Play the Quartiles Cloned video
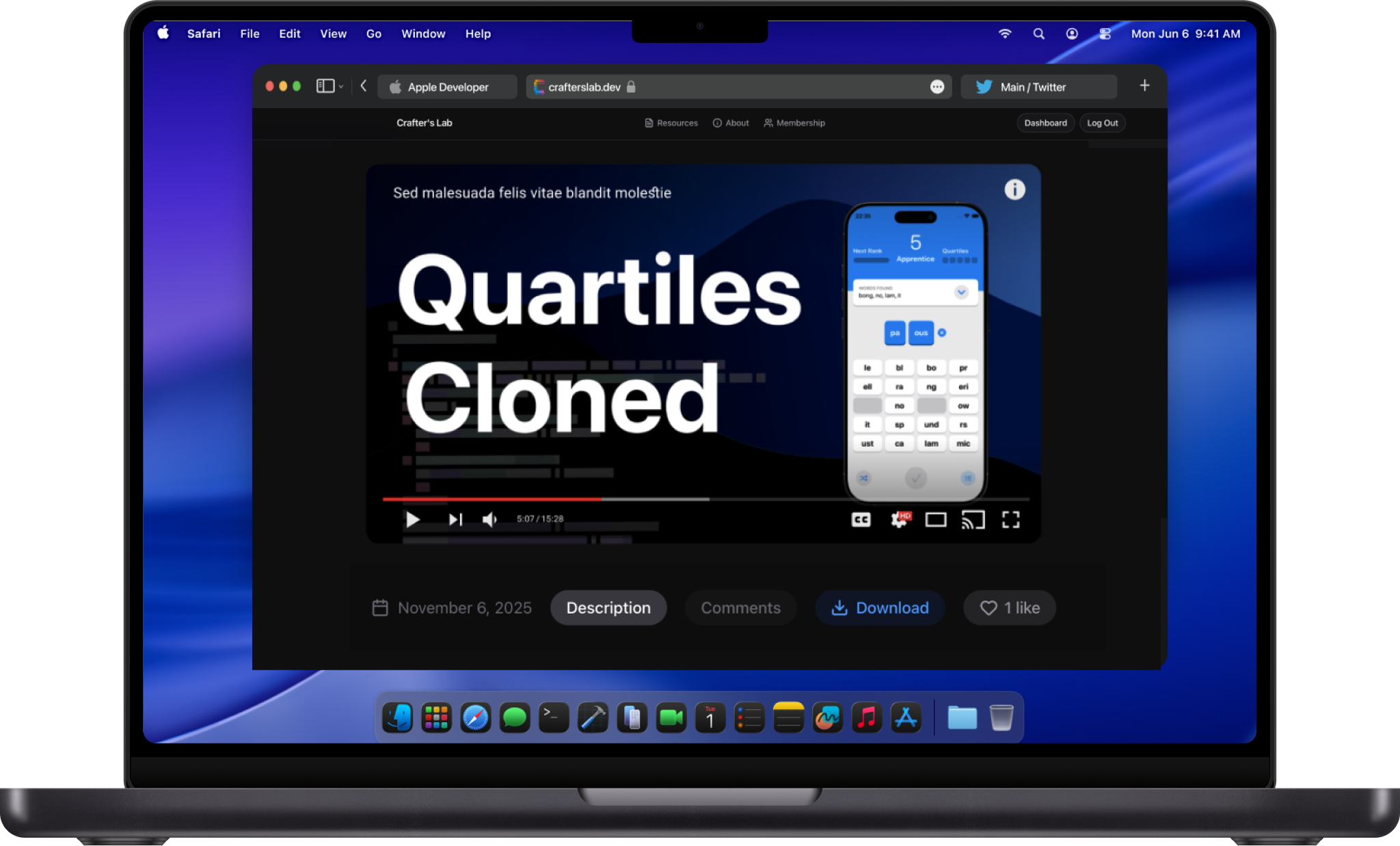1400x846 pixels. [412, 520]
